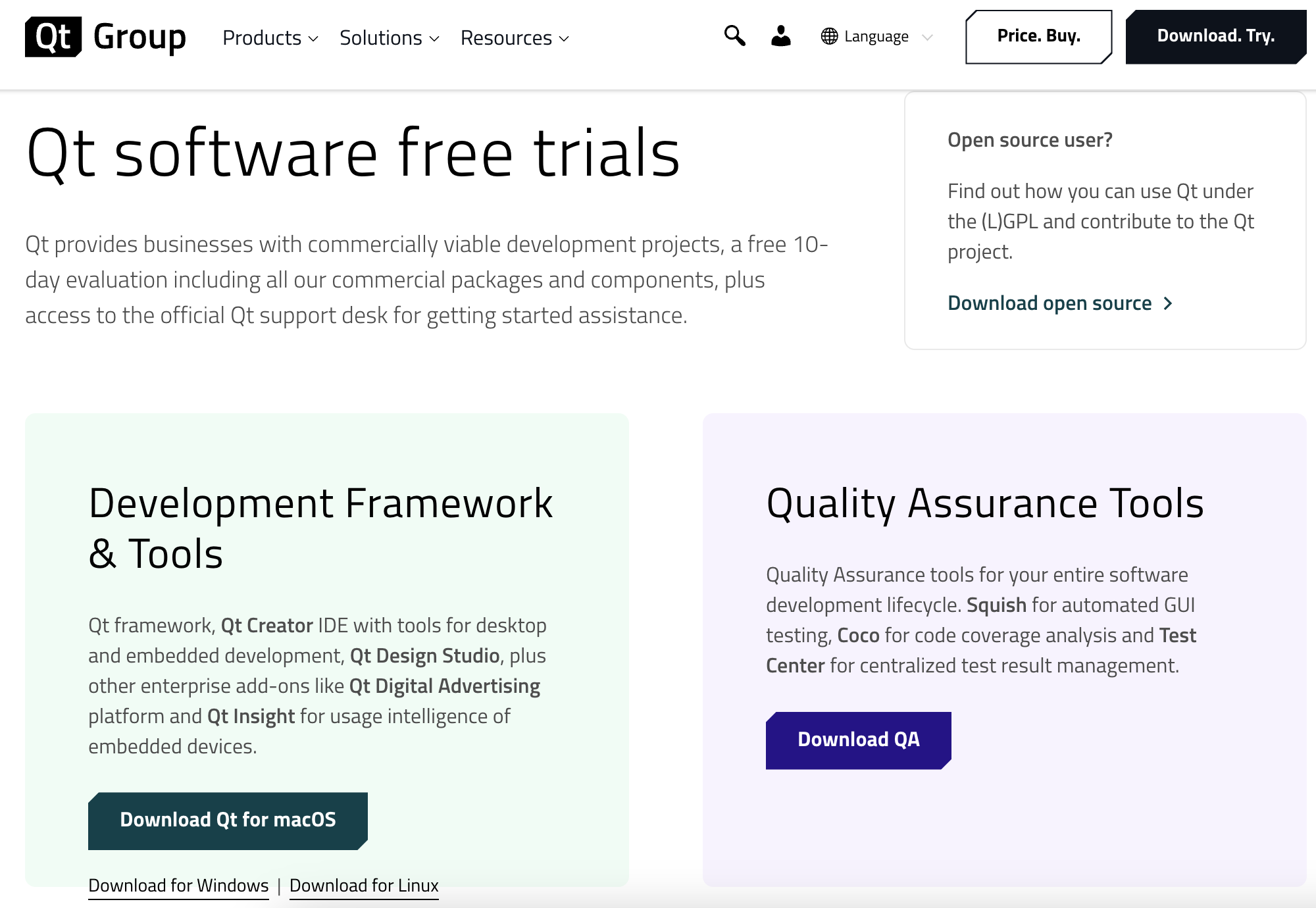Screen dimensions: 1316x908
Task: Open the Language dropdown chevron
Action: (927, 37)
